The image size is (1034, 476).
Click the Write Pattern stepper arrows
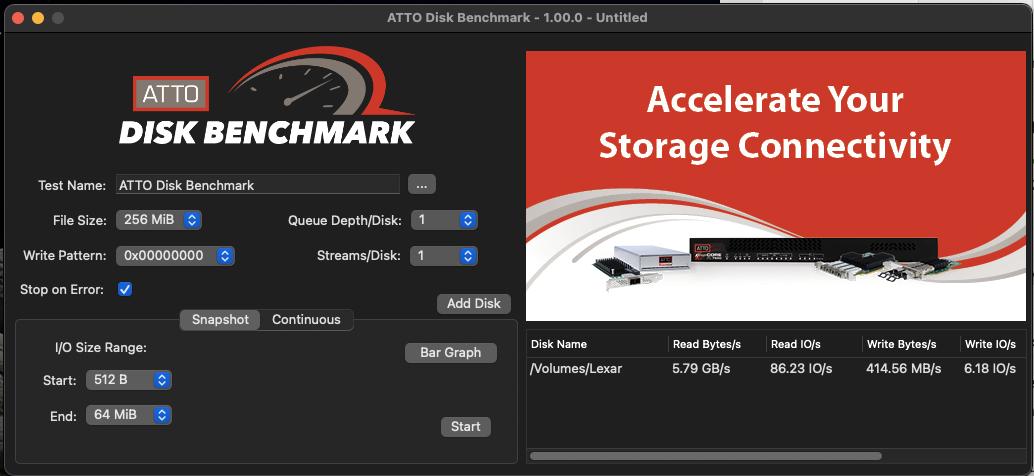click(225, 256)
